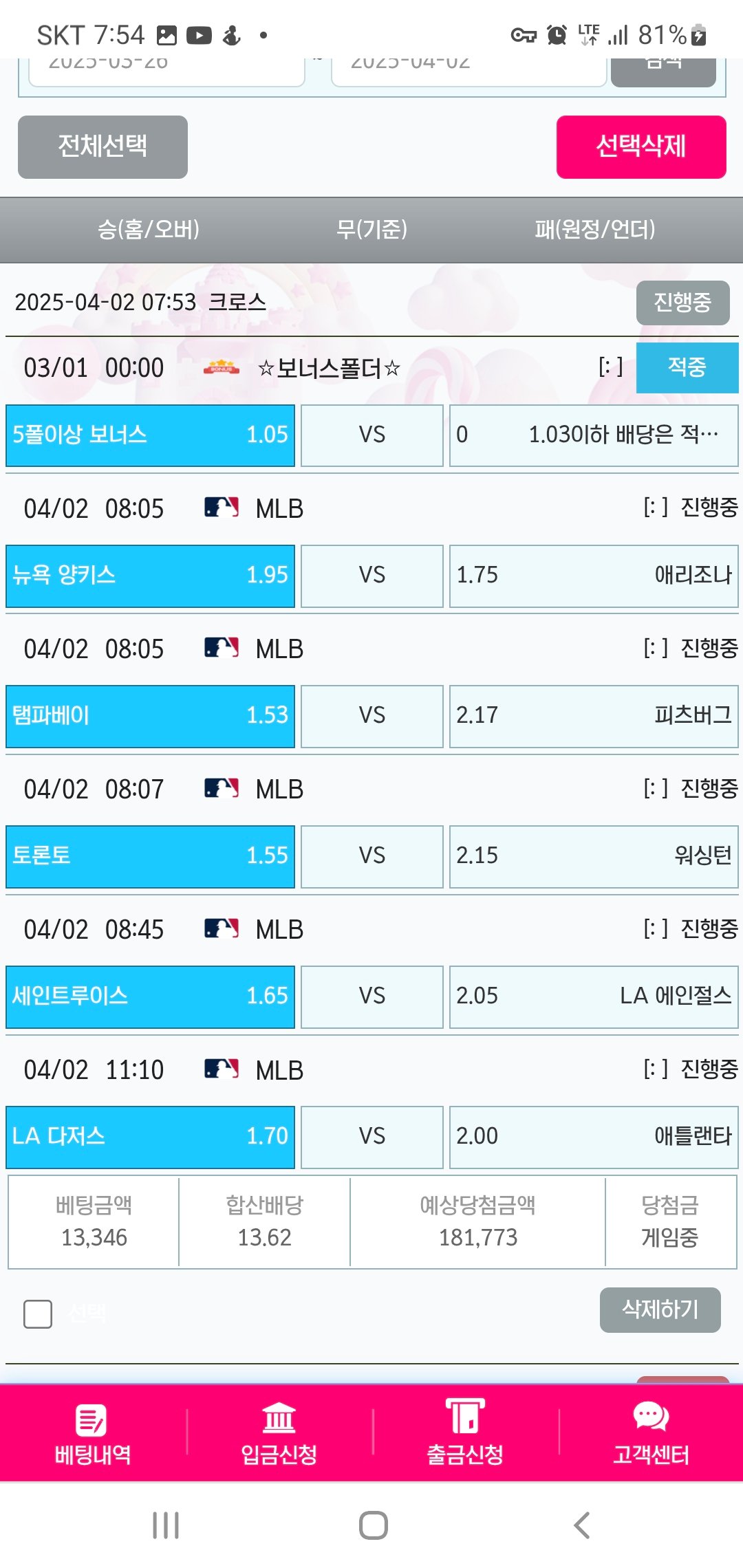This screenshot has width=743, height=1568.
Task: Tap the 5폴이상 보너스 1.05 cell
Action: [150, 435]
